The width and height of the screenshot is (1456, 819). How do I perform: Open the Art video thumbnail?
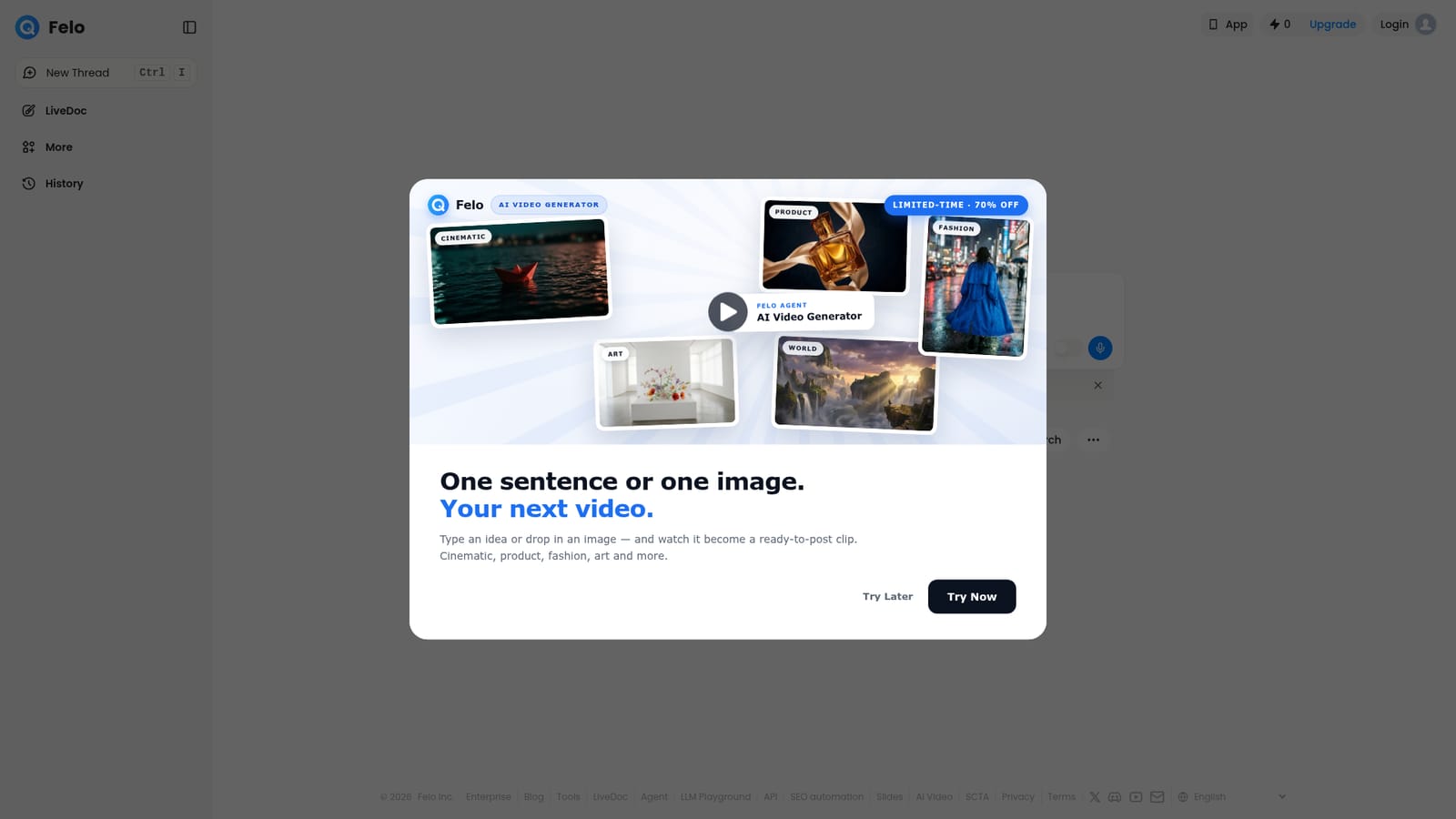coord(666,382)
